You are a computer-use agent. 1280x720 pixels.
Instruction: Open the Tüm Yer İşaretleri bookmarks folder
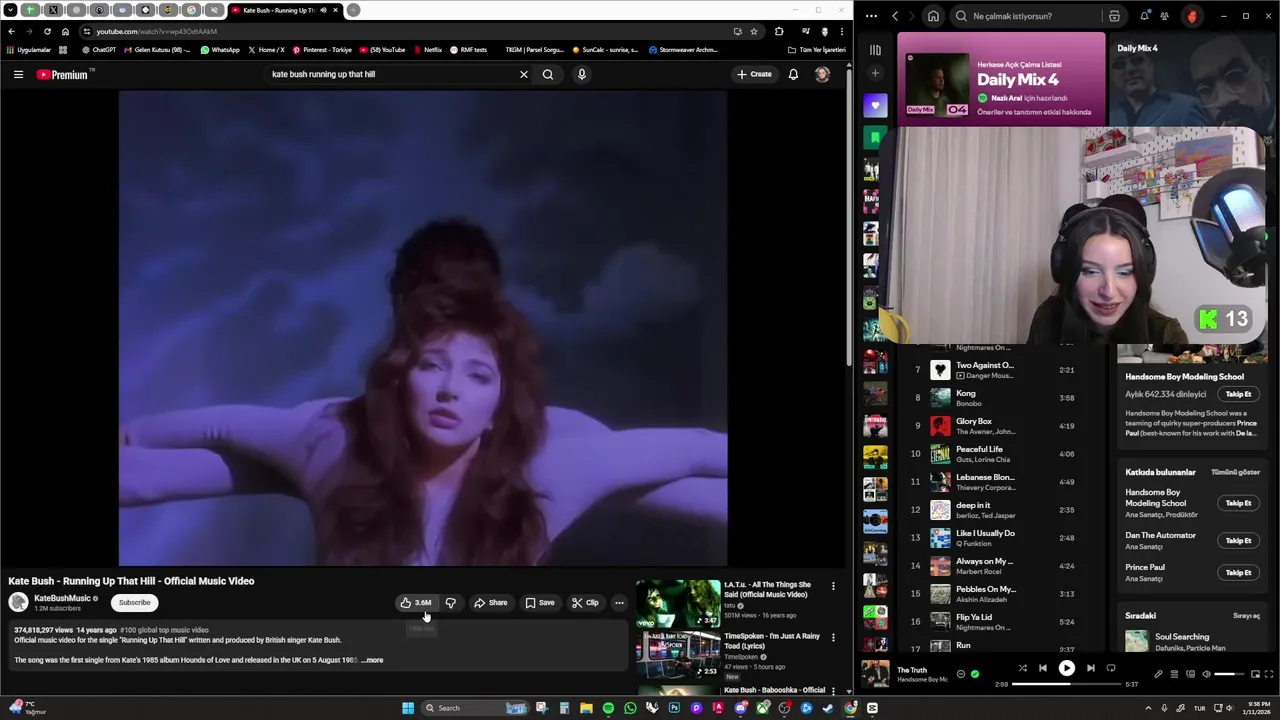817,50
